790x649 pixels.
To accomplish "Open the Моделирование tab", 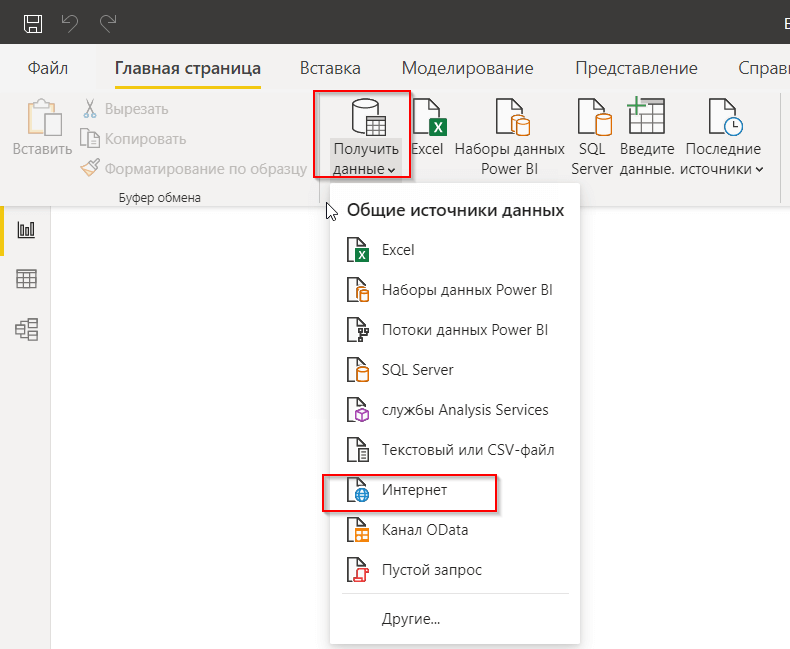I will click(467, 68).
